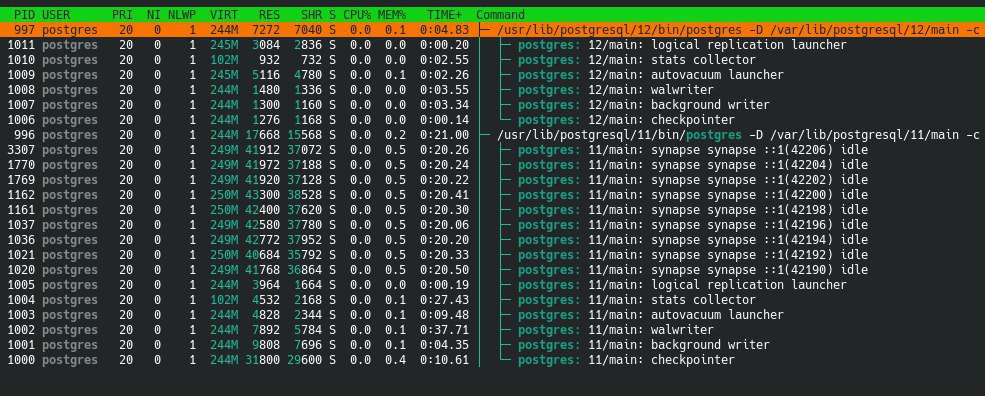Select process 1006 checkpointer row

[x=492, y=120]
